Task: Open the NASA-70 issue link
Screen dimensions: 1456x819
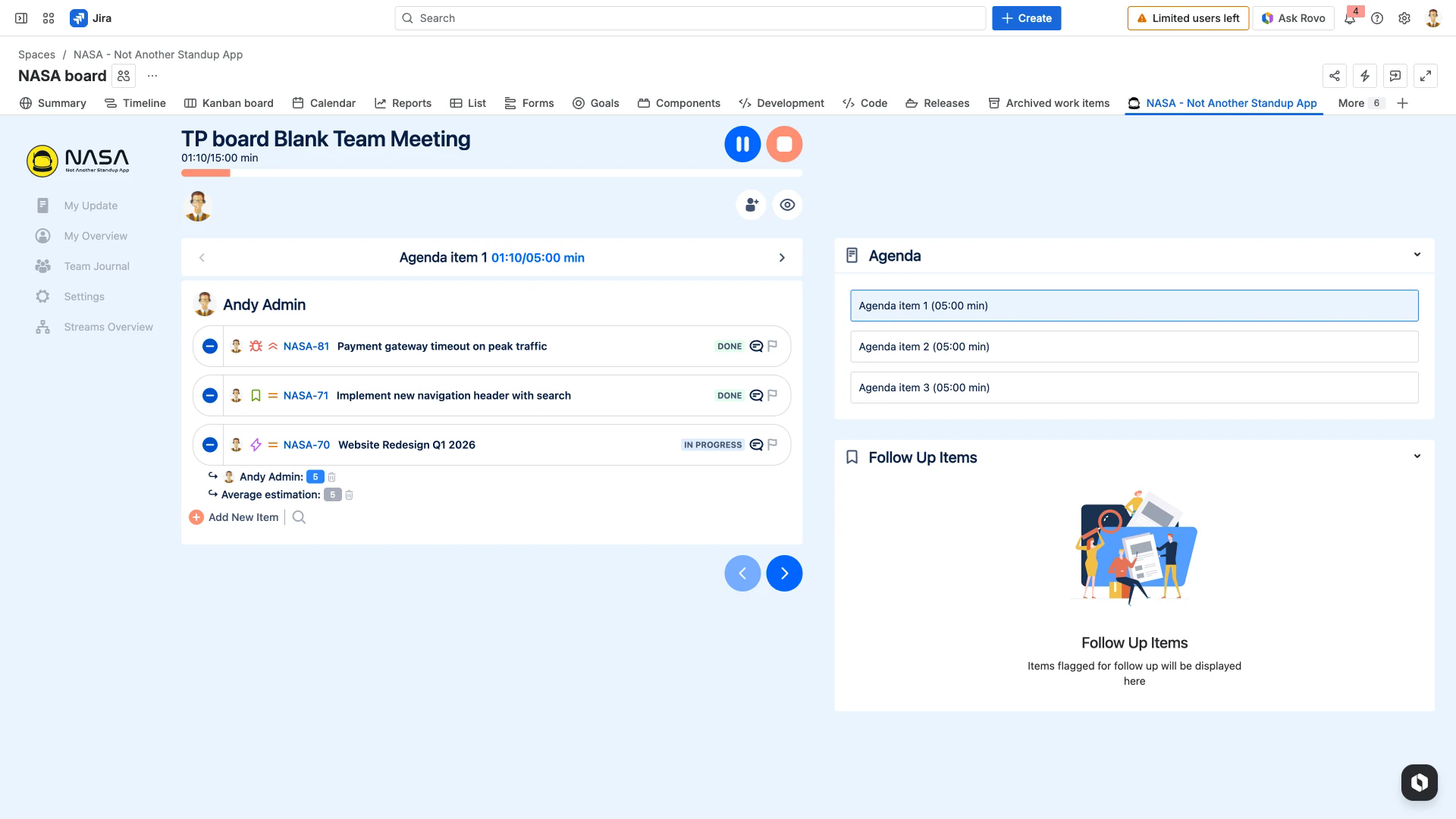Action: (x=306, y=445)
